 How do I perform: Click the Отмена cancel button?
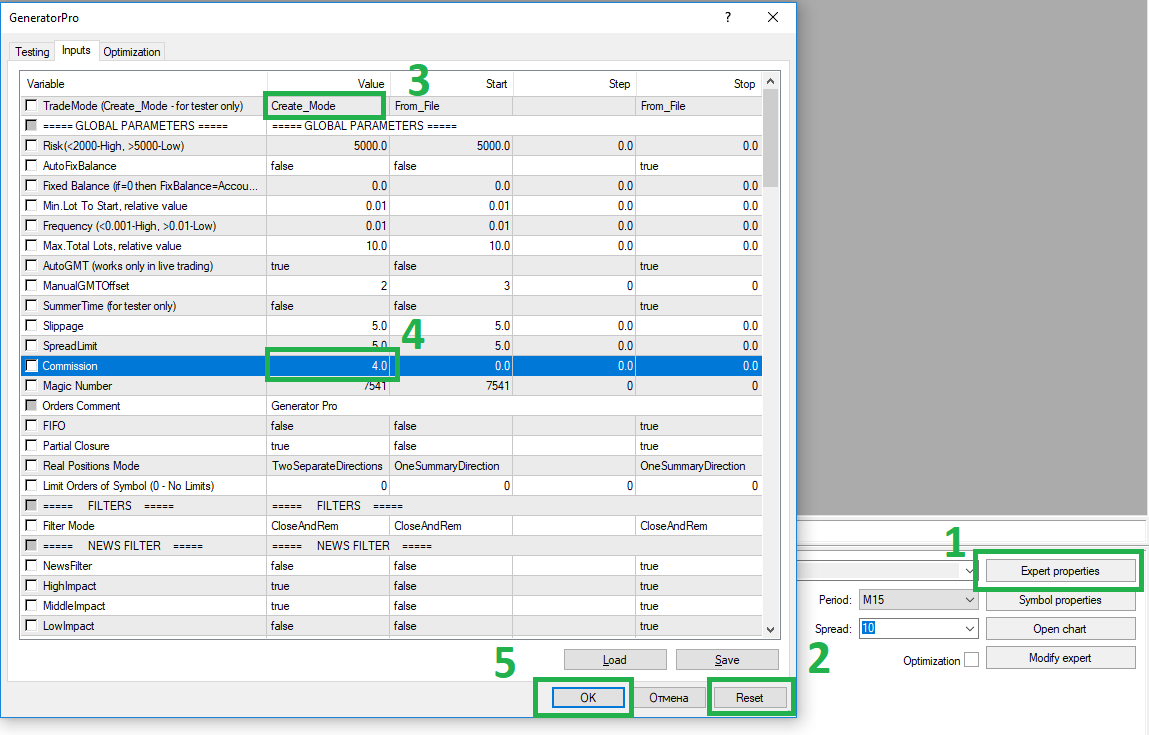[x=668, y=698]
